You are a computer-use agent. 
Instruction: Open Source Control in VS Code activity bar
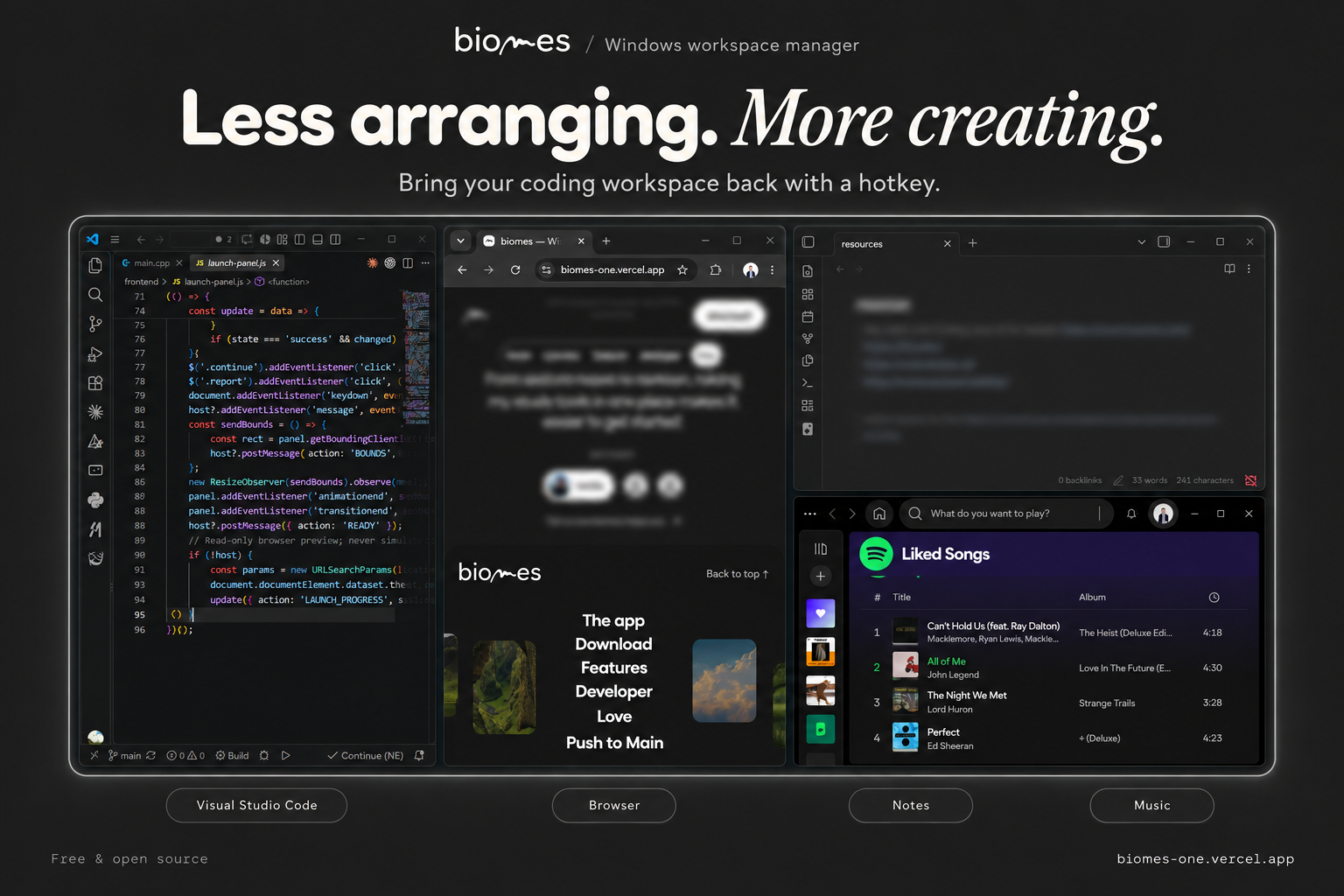click(x=95, y=324)
